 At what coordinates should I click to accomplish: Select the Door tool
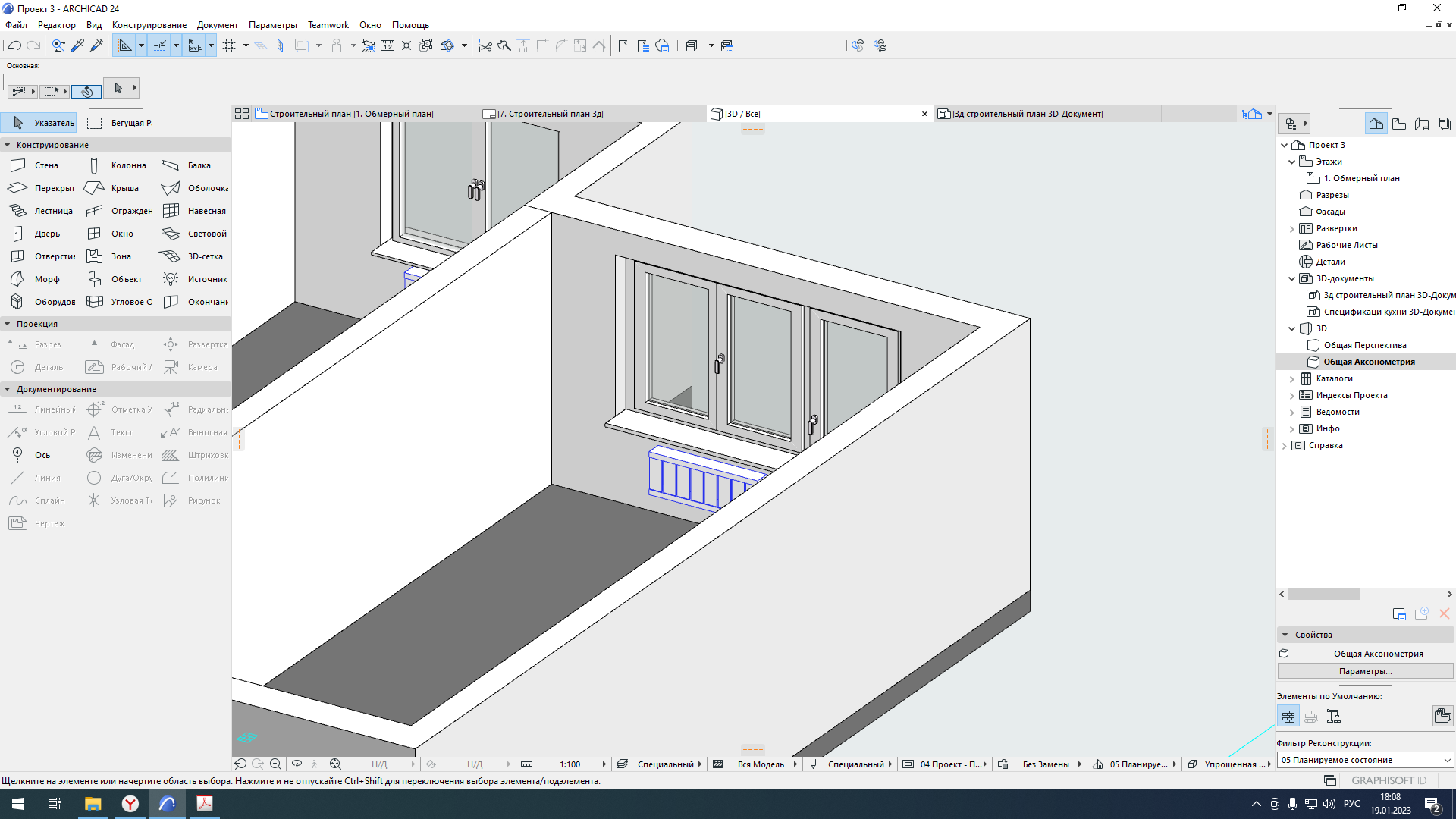click(46, 233)
